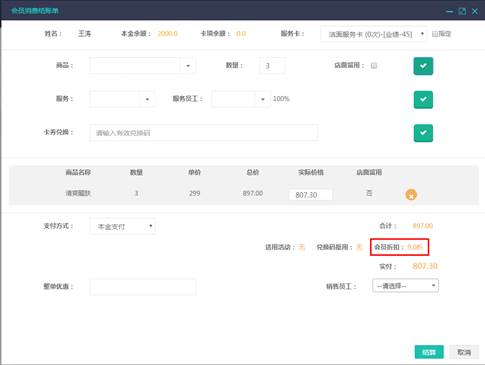Click the 卡项余额 value 0.0
The height and width of the screenshot is (365, 485).
(x=241, y=34)
